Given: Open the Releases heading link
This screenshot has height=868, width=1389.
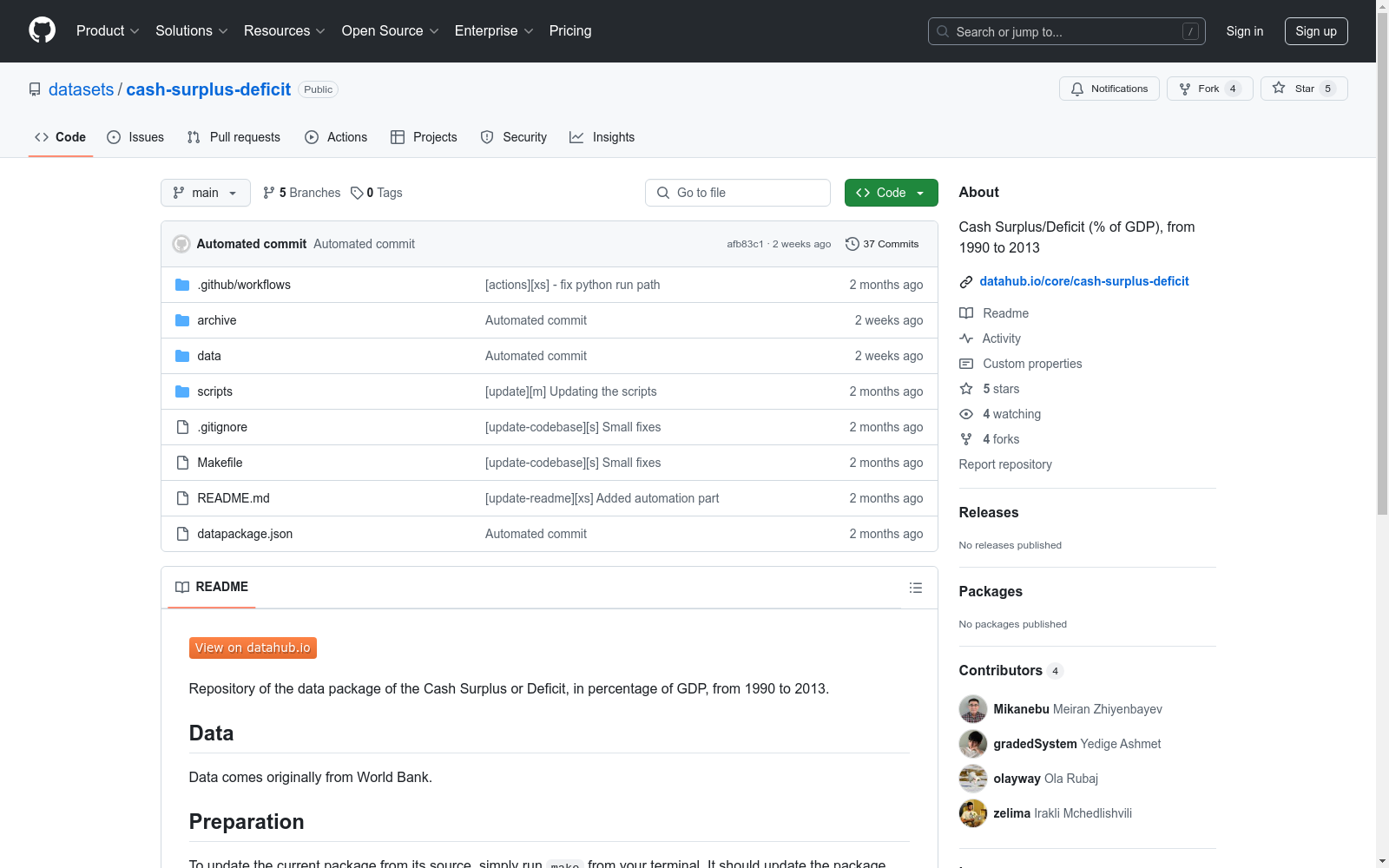Looking at the screenshot, I should tap(989, 512).
